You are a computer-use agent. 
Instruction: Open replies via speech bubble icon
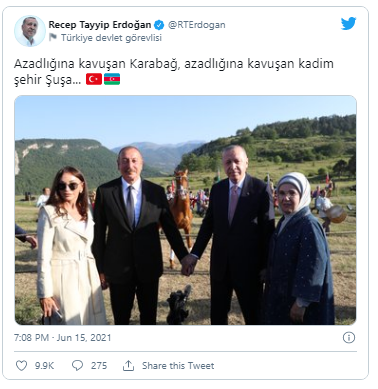[x=77, y=366]
